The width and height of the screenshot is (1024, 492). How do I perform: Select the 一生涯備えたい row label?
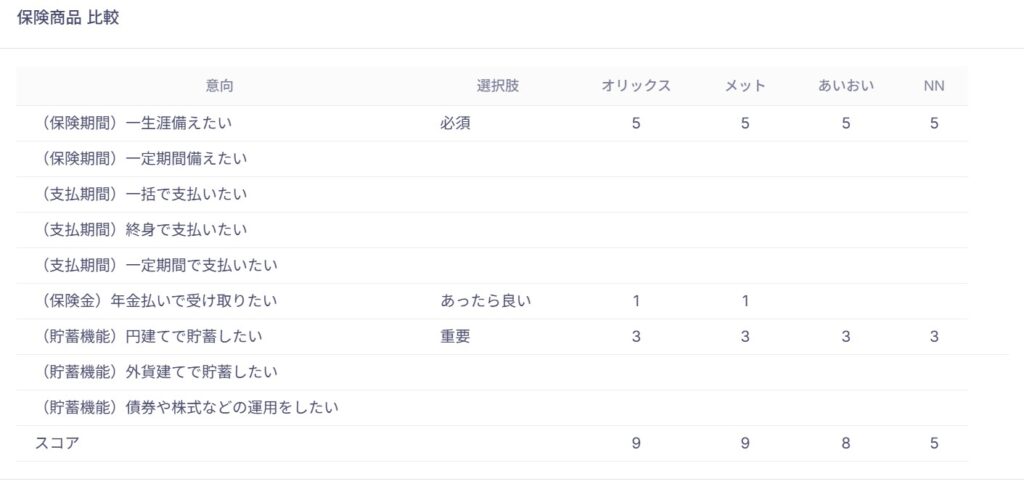139,123
